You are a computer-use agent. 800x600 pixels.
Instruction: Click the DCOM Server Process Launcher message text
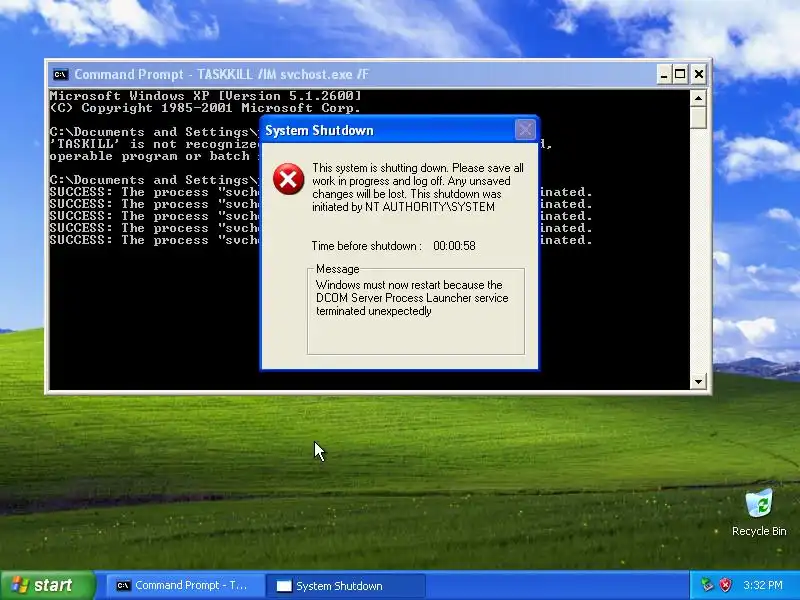pyautogui.click(x=412, y=298)
